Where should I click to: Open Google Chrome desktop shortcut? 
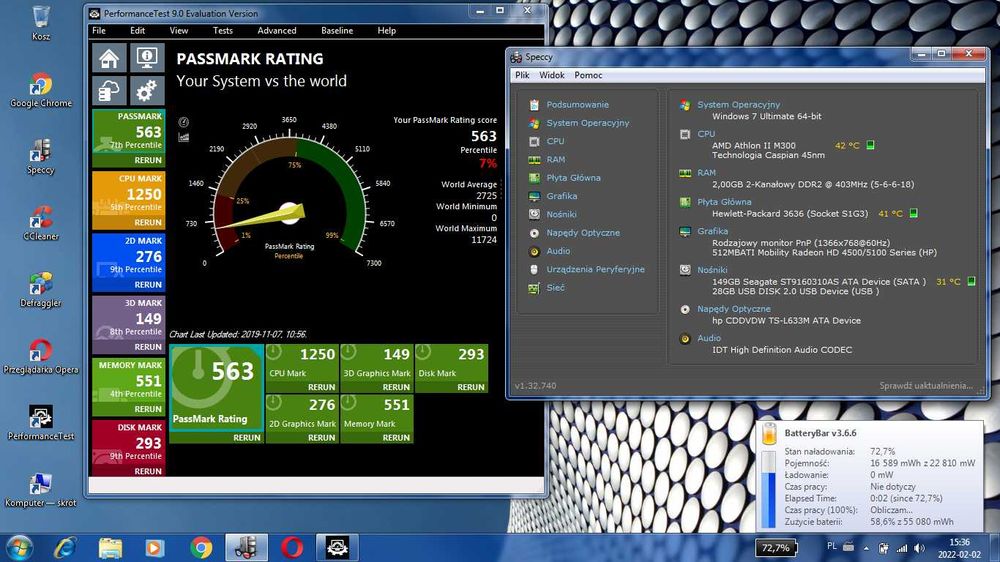point(41,91)
